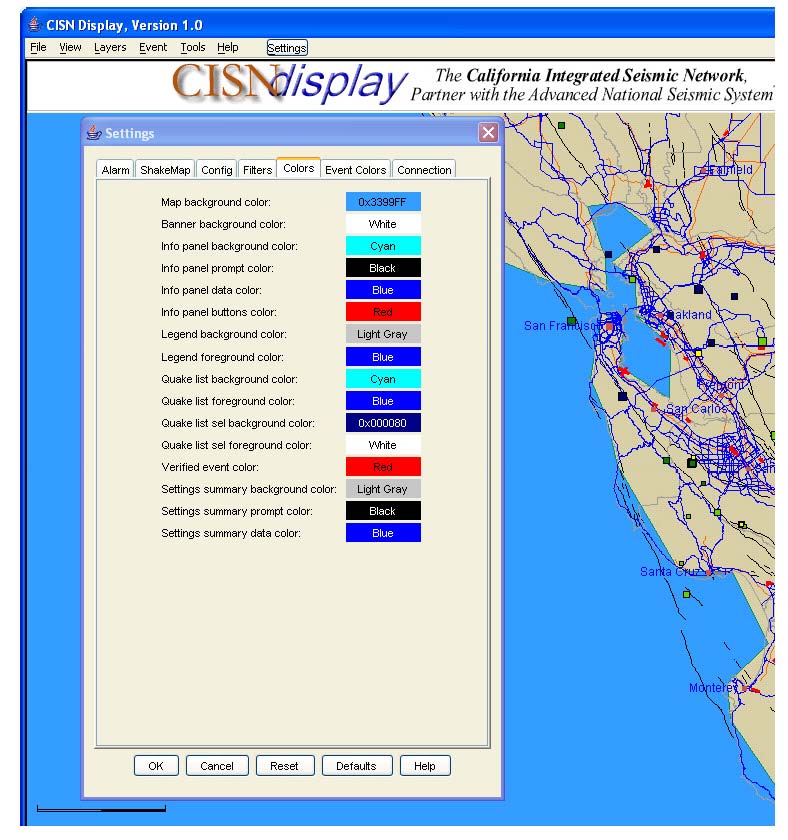Click OK in the Settings dialog
This screenshot has width=788, height=840.
tap(156, 766)
